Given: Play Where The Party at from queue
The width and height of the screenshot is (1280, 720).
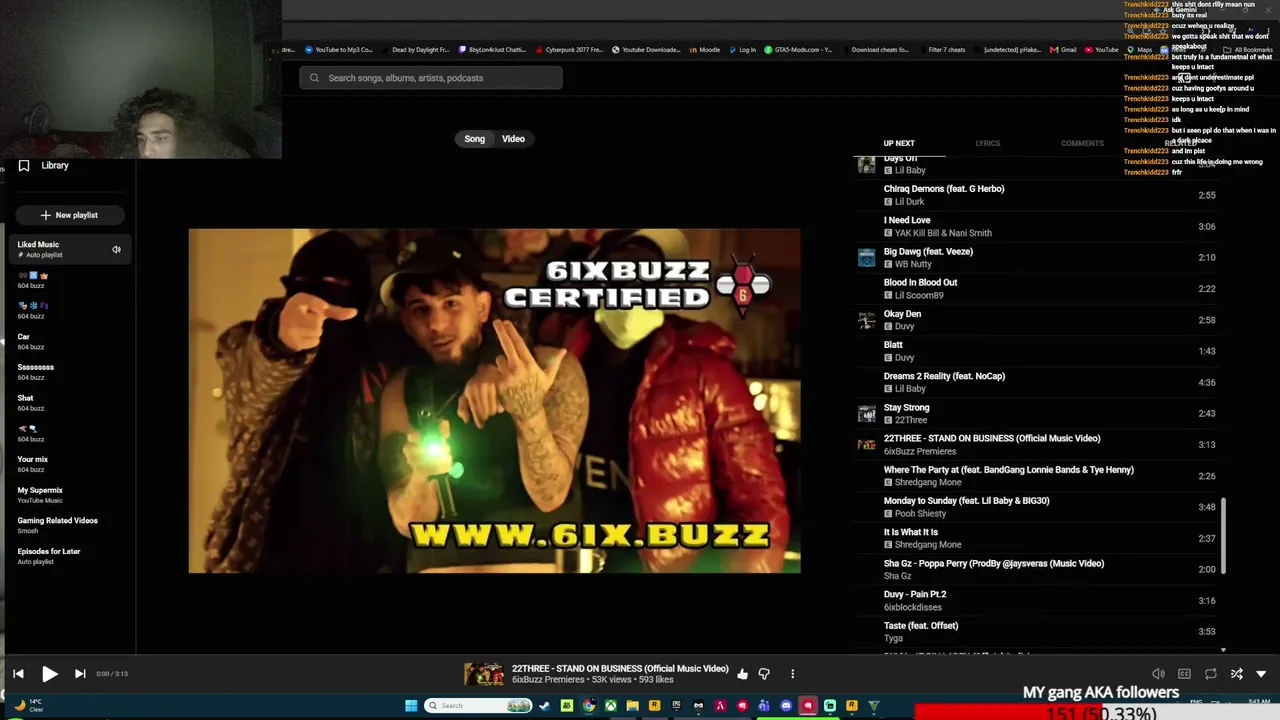Looking at the screenshot, I should pyautogui.click(x=1038, y=476).
